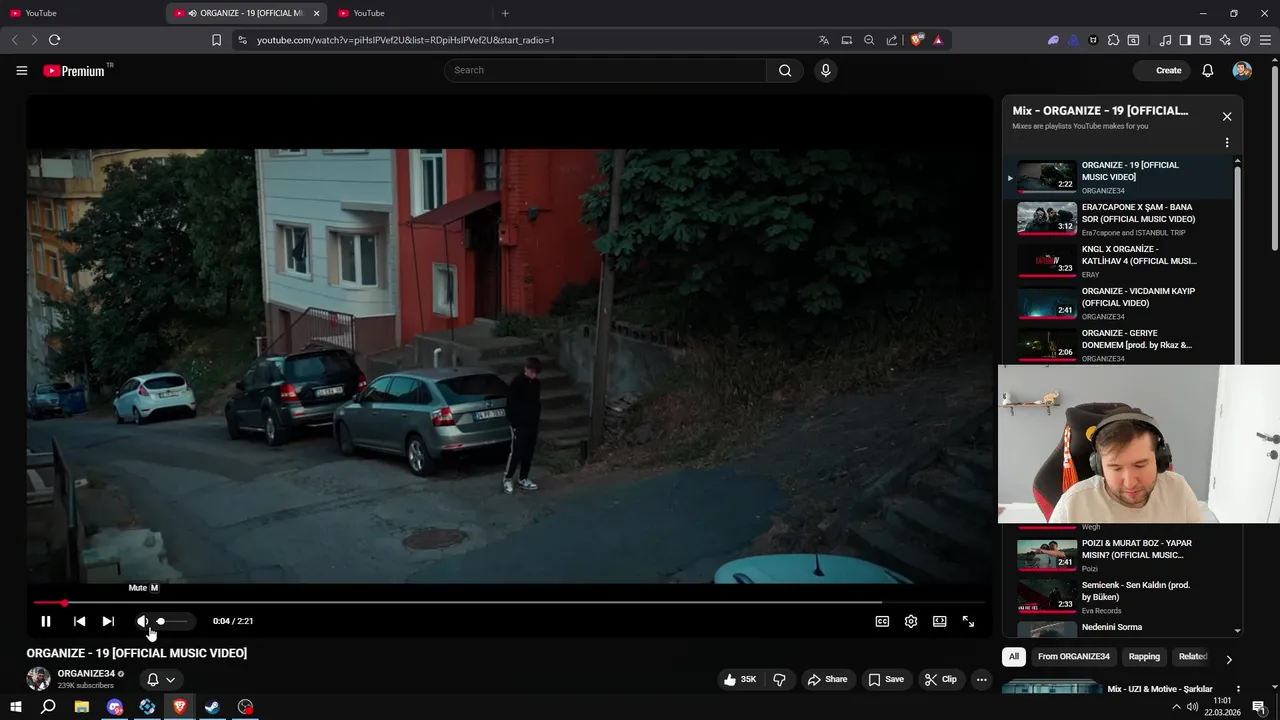1280x720 pixels.
Task: Open the account avatar menu
Action: point(1242,70)
